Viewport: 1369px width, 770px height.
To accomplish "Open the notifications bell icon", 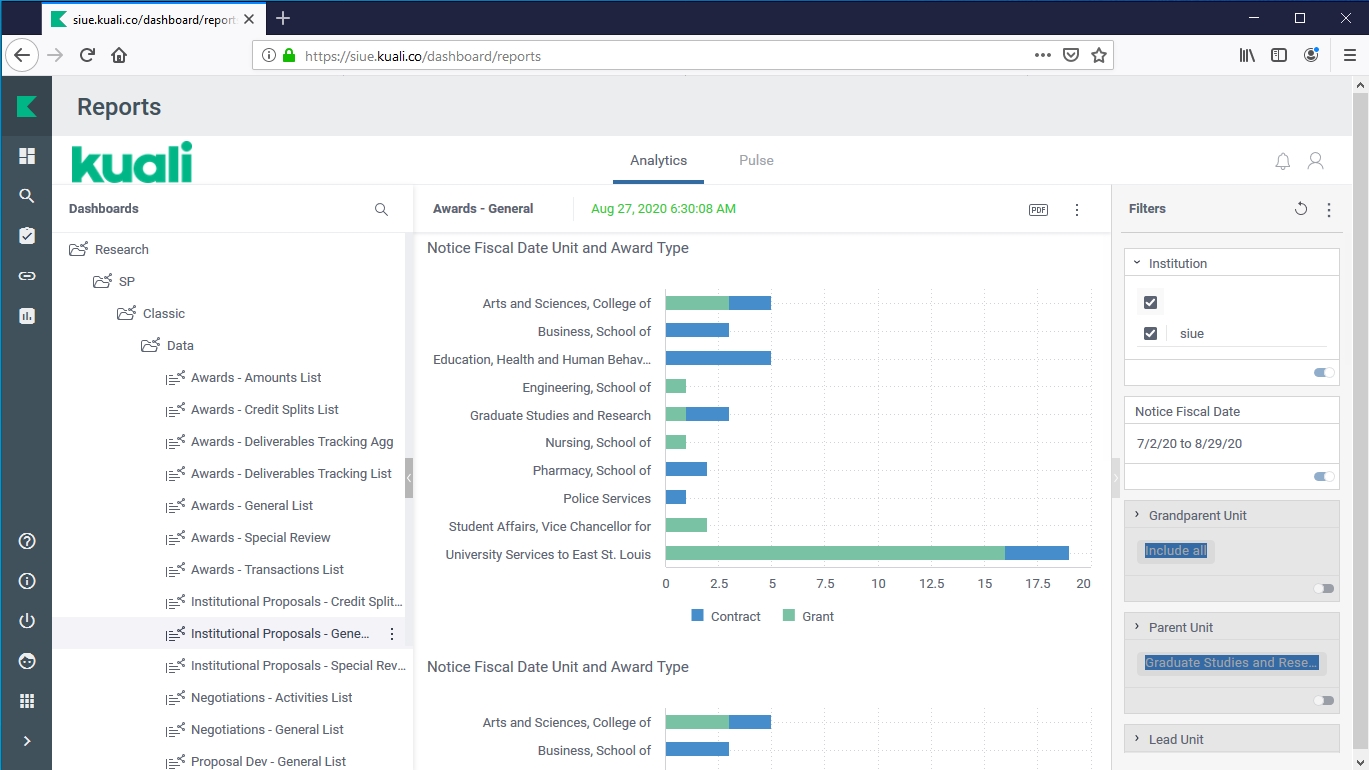I will [x=1282, y=161].
